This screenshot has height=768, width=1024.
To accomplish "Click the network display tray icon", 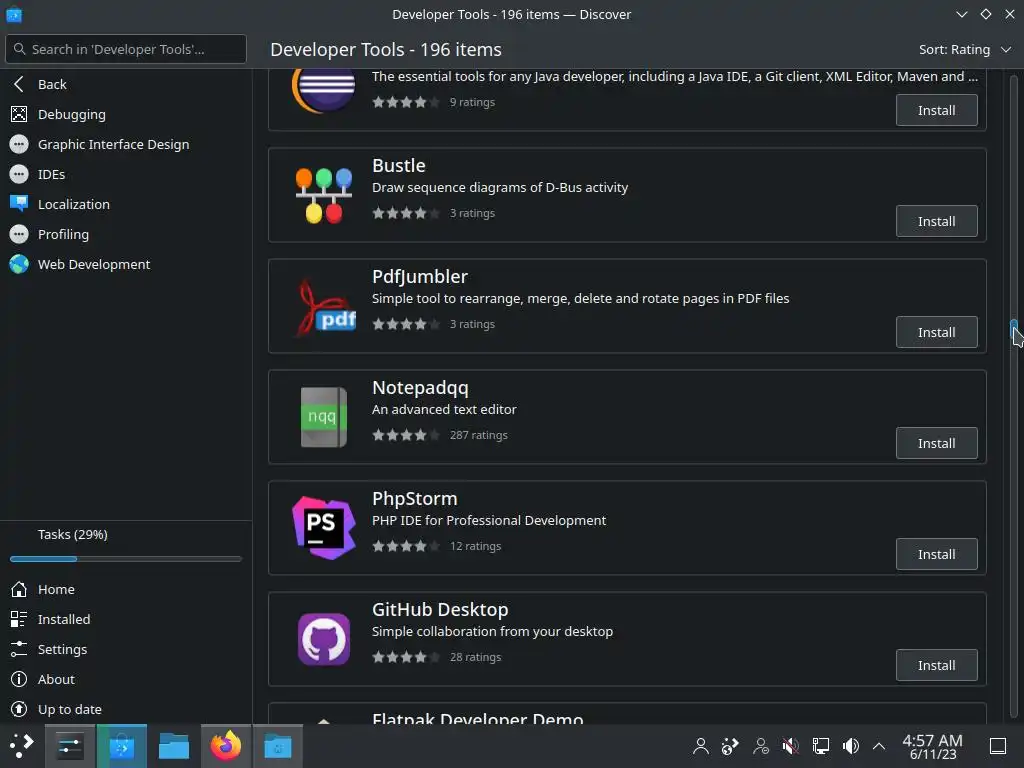I will click(x=820, y=746).
